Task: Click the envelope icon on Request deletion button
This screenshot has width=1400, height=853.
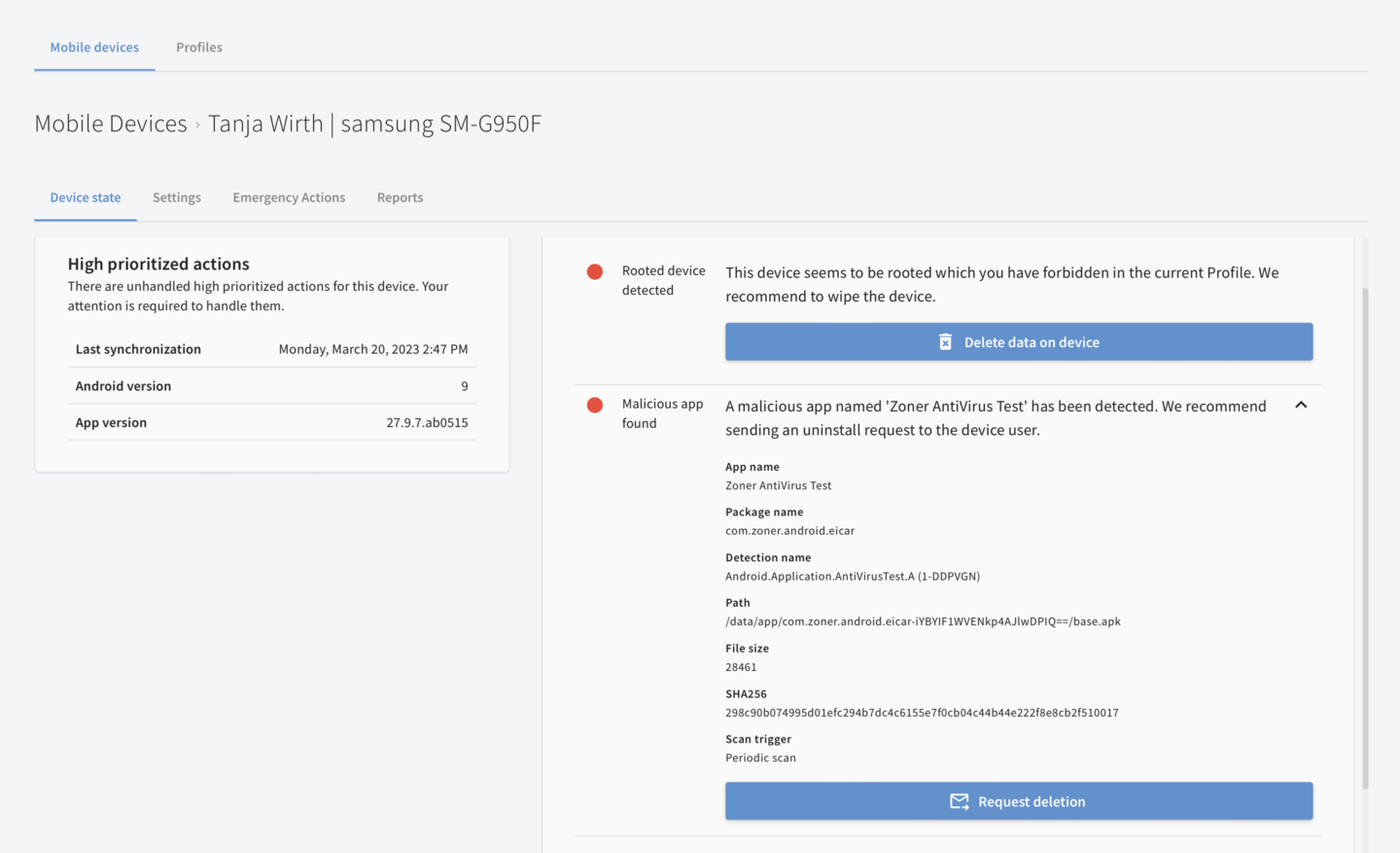Action: (x=959, y=801)
